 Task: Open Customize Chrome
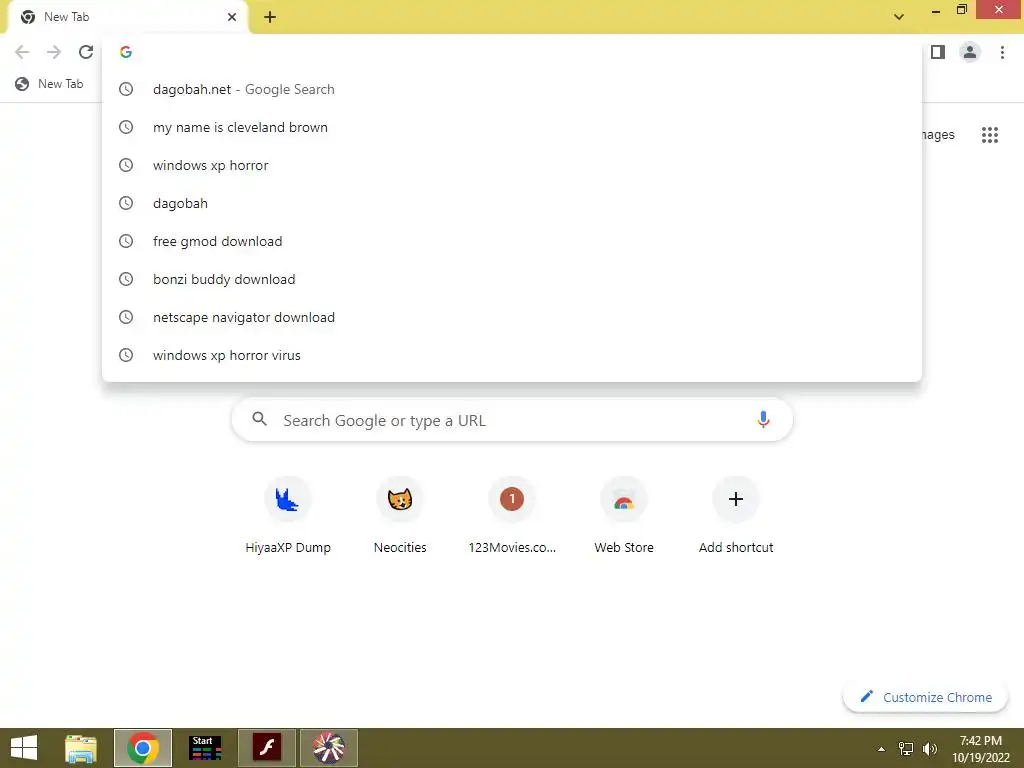click(x=925, y=697)
